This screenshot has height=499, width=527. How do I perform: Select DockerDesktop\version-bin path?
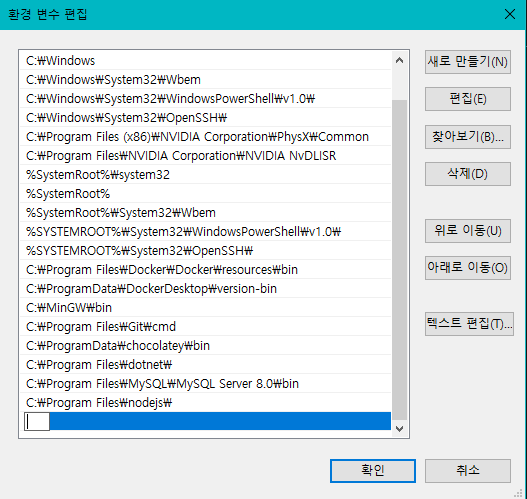pos(205,289)
